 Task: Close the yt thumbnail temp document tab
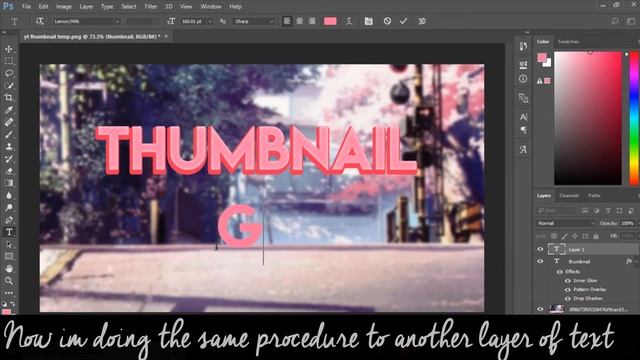click(x=166, y=36)
